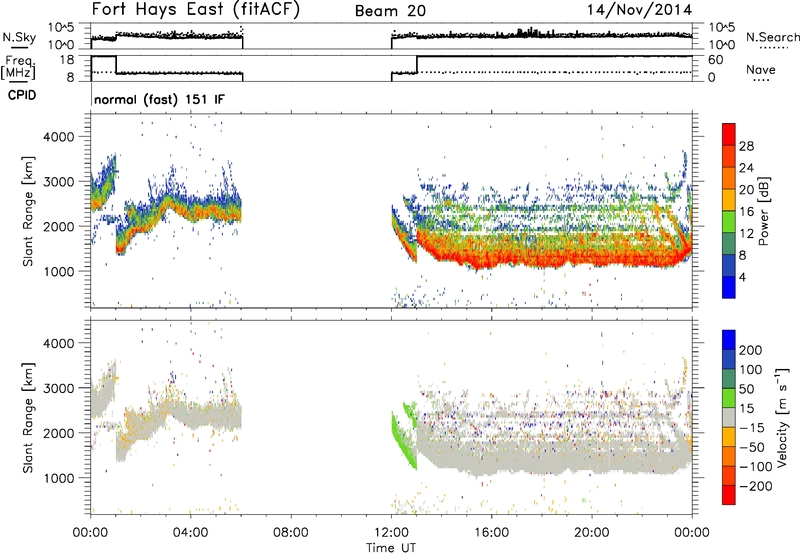Viewport: 800px width, 554px height.
Task: Click the '20:00' time axis label
Action: tap(592, 533)
